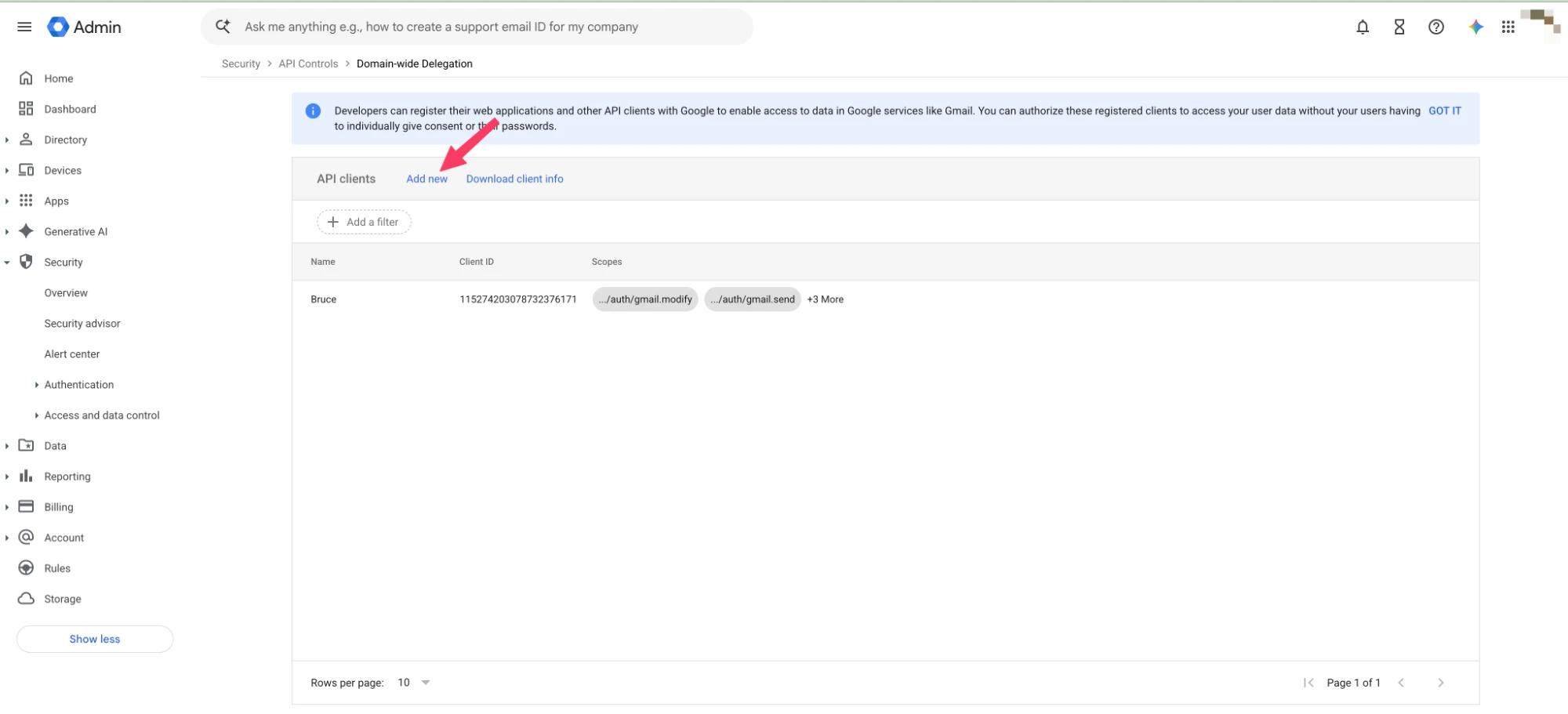
Task: Click the gmail.modify scope chip
Action: (645, 299)
